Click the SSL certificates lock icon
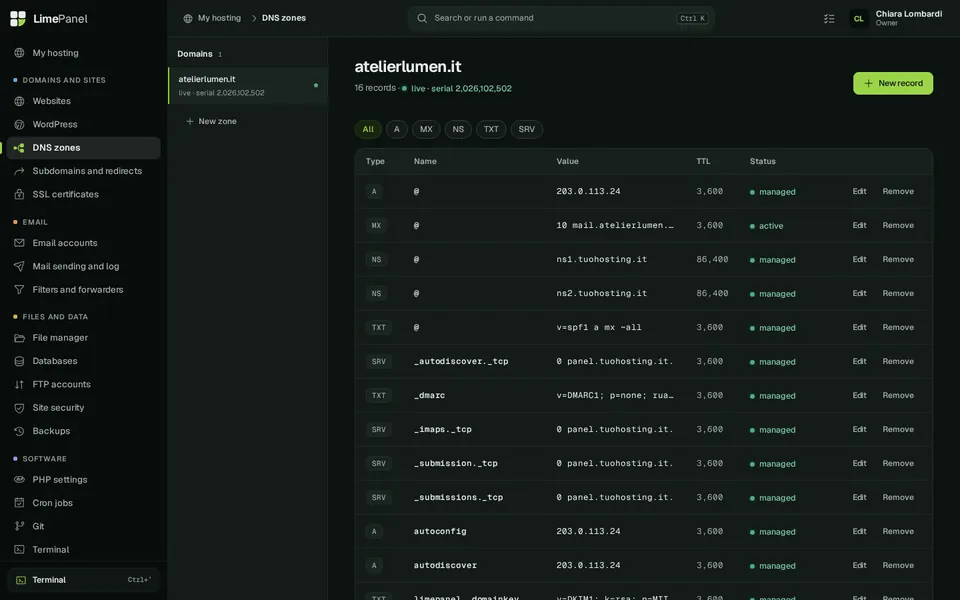The width and height of the screenshot is (960, 600). click(x=20, y=194)
